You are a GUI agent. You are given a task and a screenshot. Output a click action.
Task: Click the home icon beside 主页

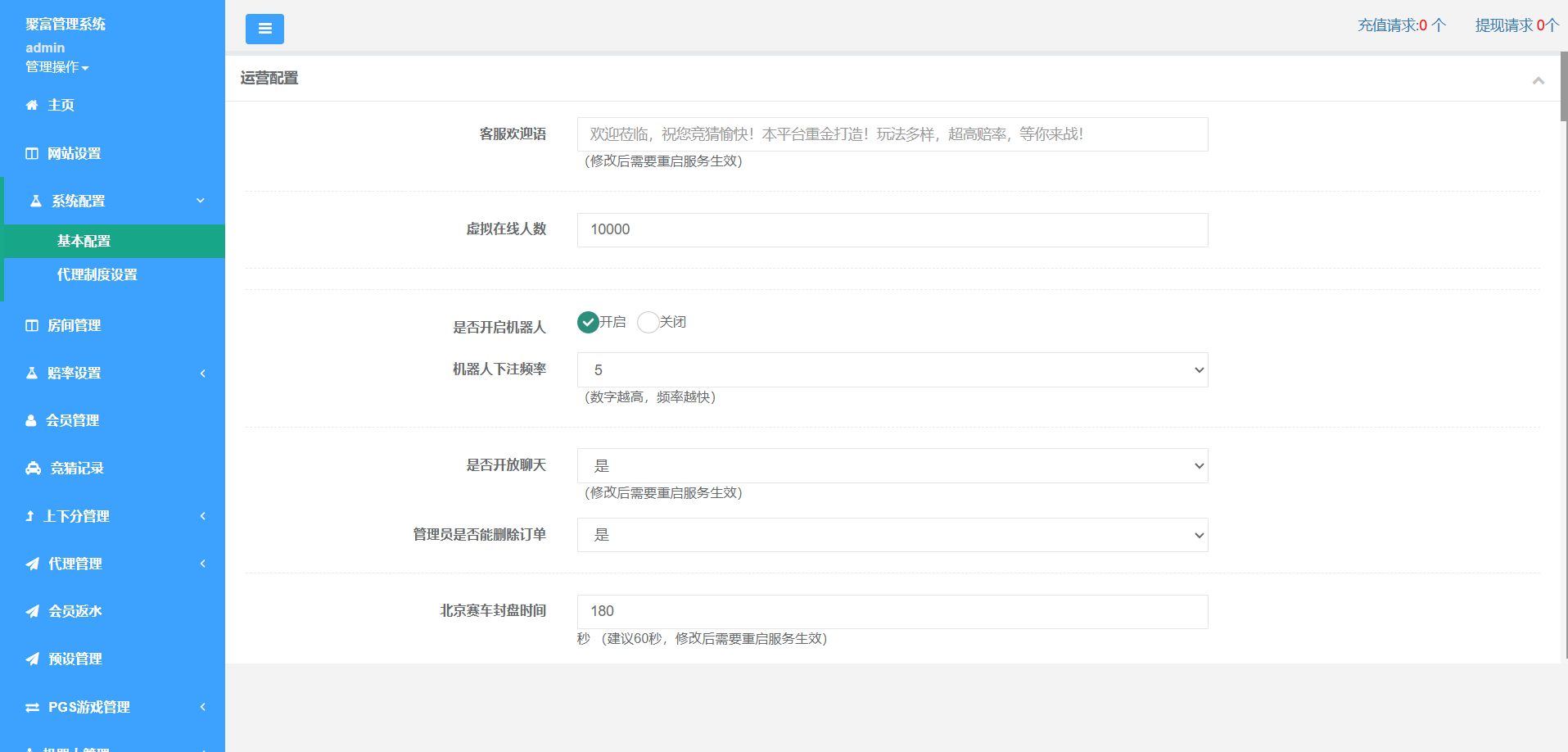coord(32,105)
